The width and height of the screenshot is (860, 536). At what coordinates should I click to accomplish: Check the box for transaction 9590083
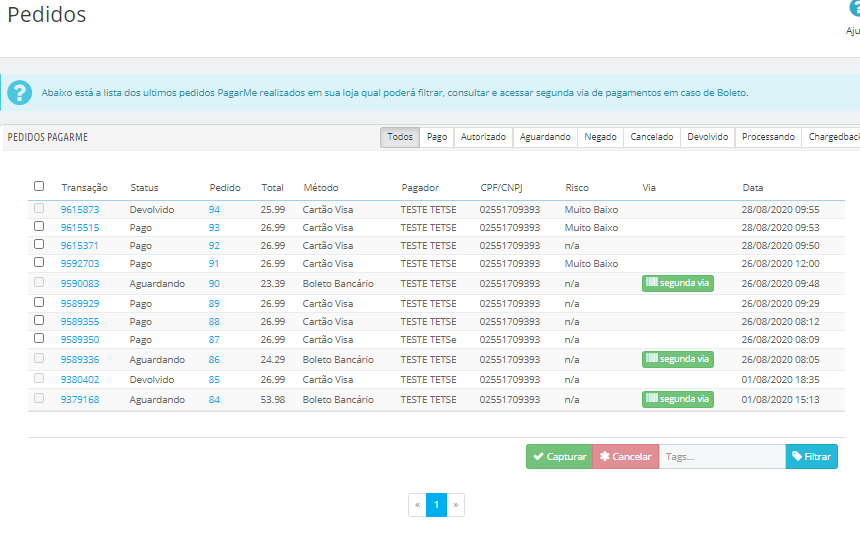coord(39,282)
